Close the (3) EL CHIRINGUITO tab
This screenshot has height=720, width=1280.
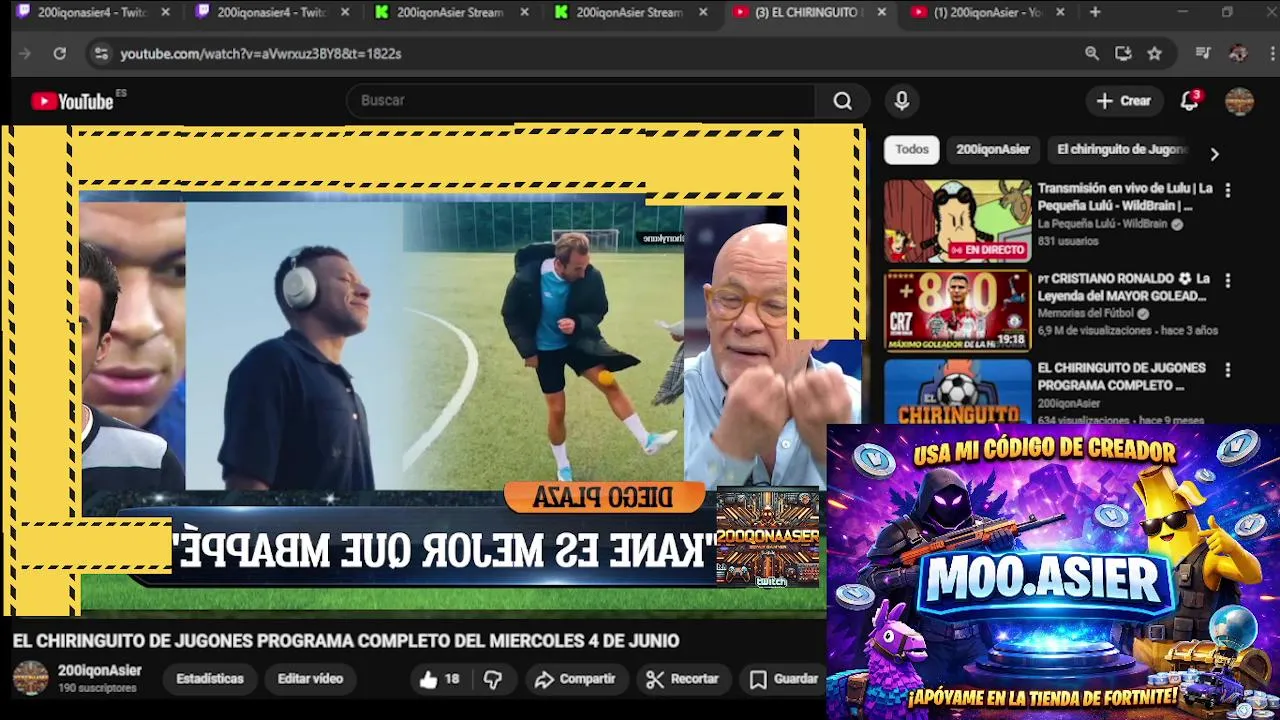click(x=881, y=12)
